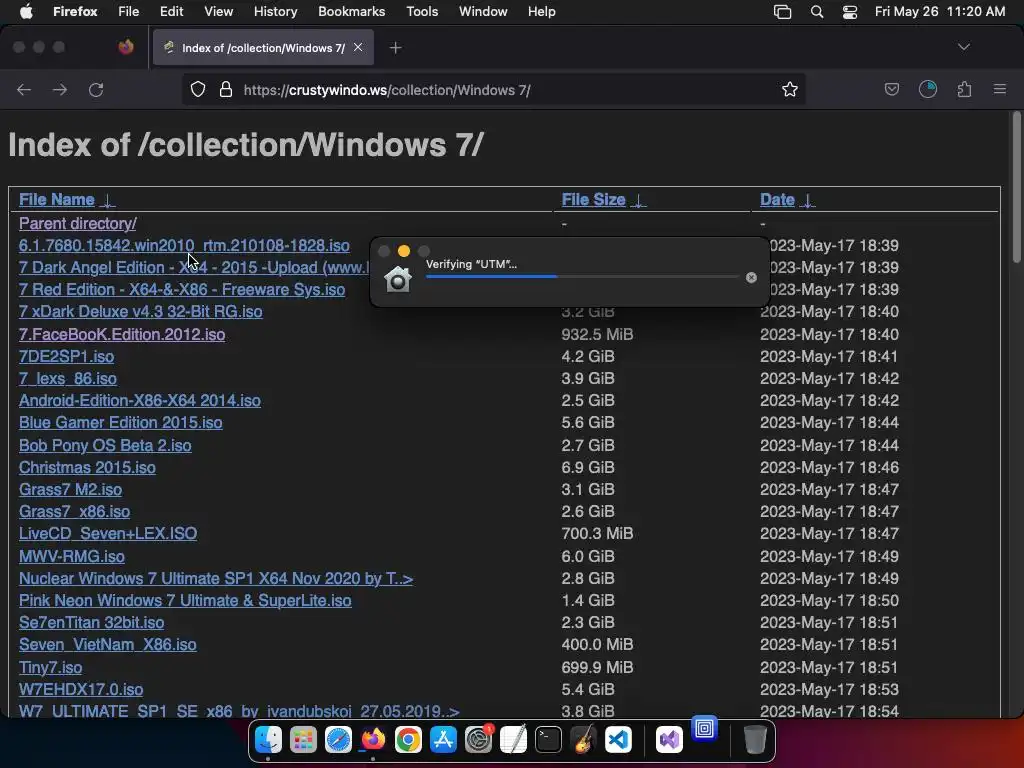1024x768 pixels.
Task: Download 7 Red Edition X64-&-X86 iso
Action: [182, 289]
